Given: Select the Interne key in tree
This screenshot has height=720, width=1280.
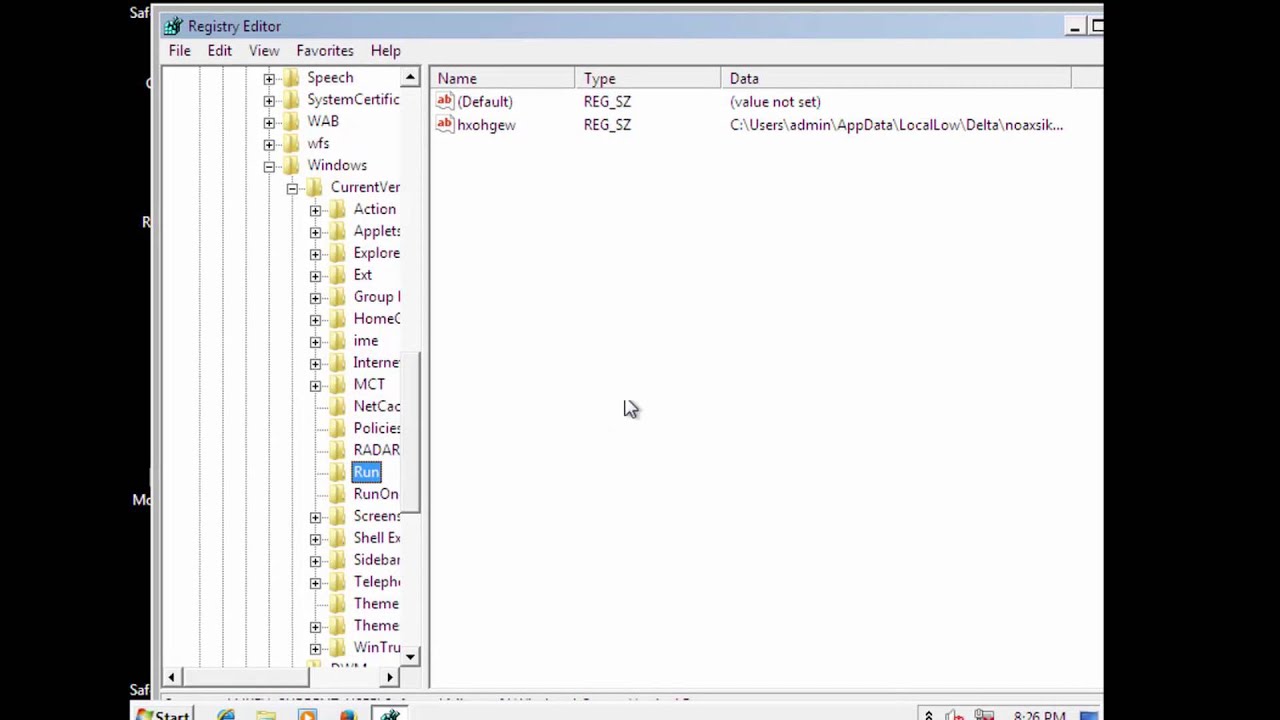Looking at the screenshot, I should tap(376, 362).
